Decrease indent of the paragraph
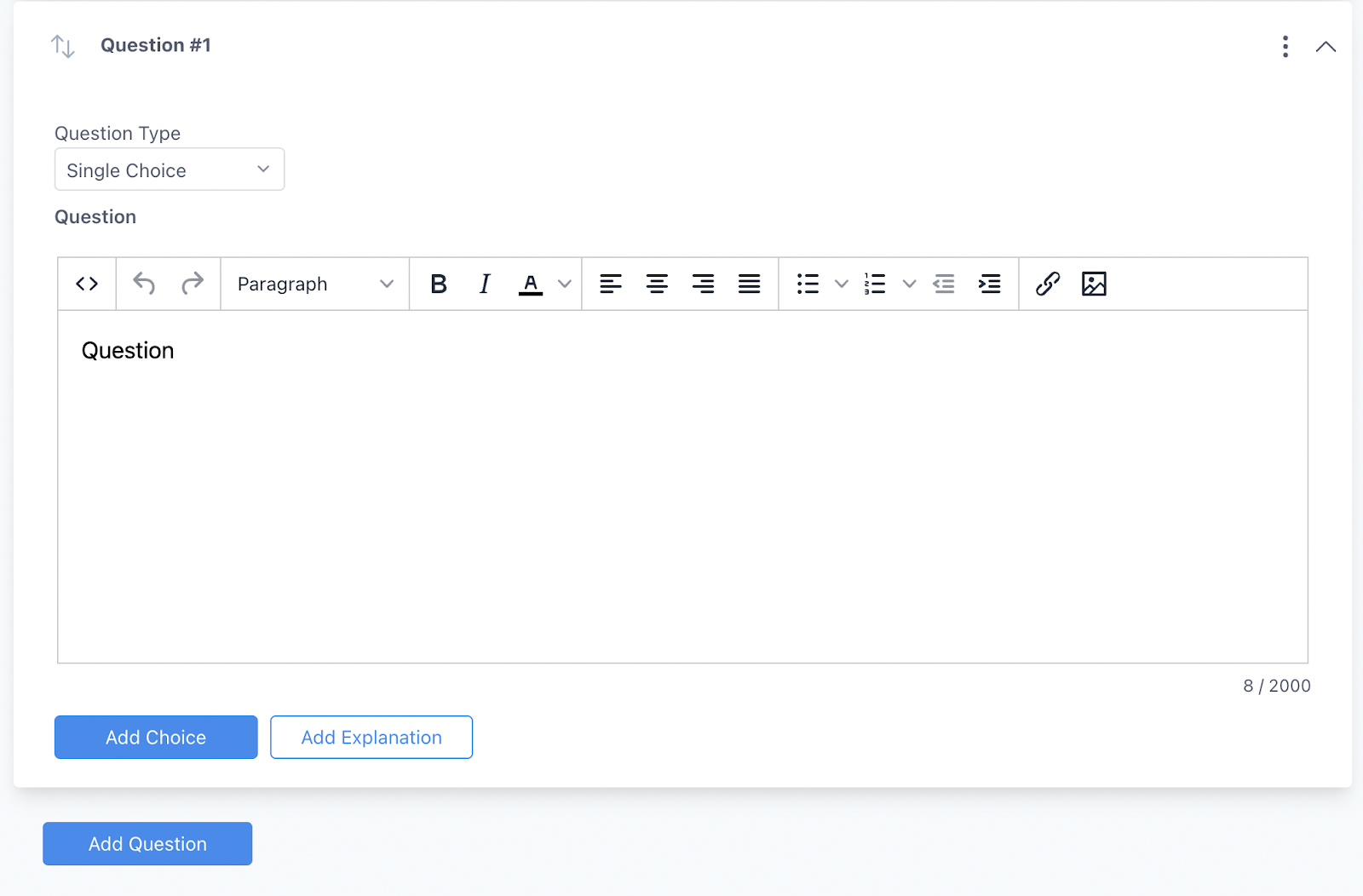The width and height of the screenshot is (1363, 896). pos(944,284)
